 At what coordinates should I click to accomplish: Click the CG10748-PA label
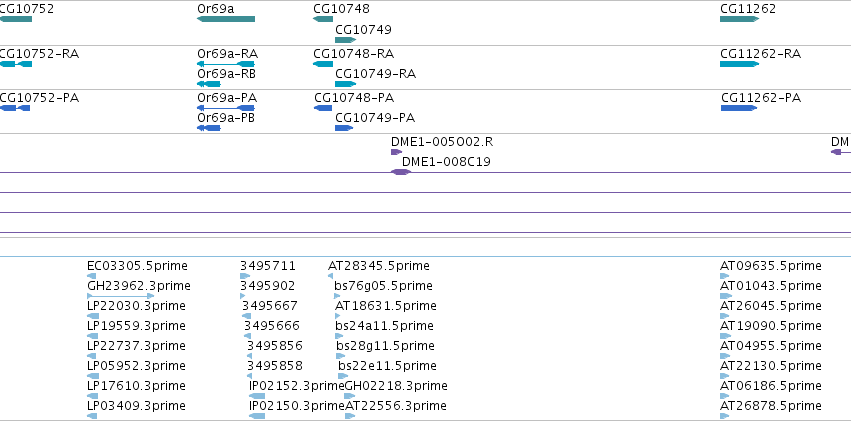(354, 98)
